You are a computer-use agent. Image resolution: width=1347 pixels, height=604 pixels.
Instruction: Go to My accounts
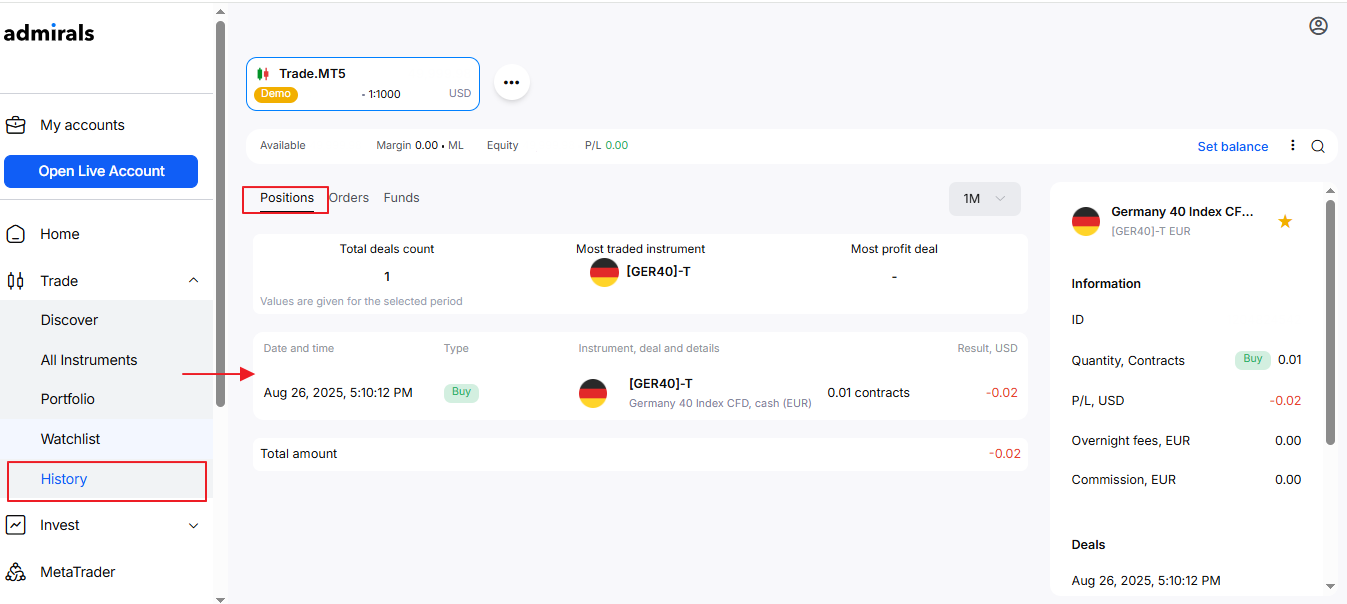(x=82, y=125)
